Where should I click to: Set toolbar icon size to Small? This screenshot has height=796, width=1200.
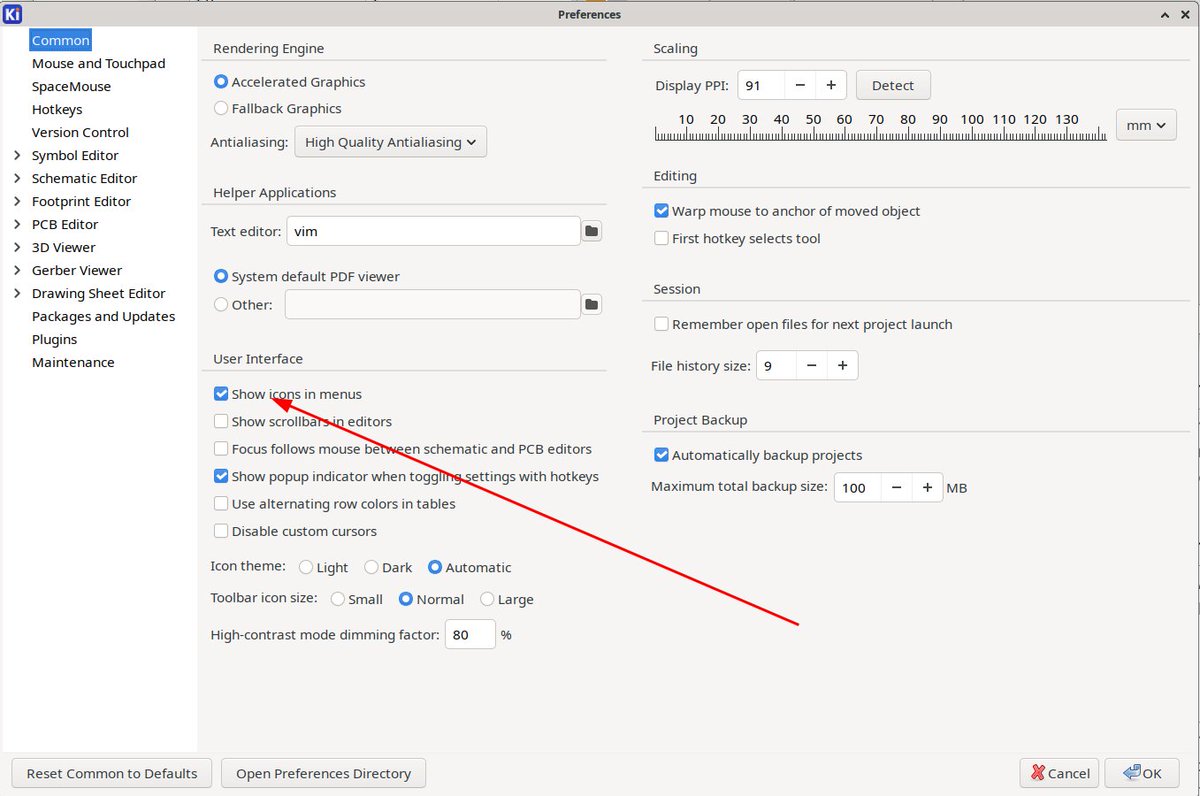click(x=338, y=599)
